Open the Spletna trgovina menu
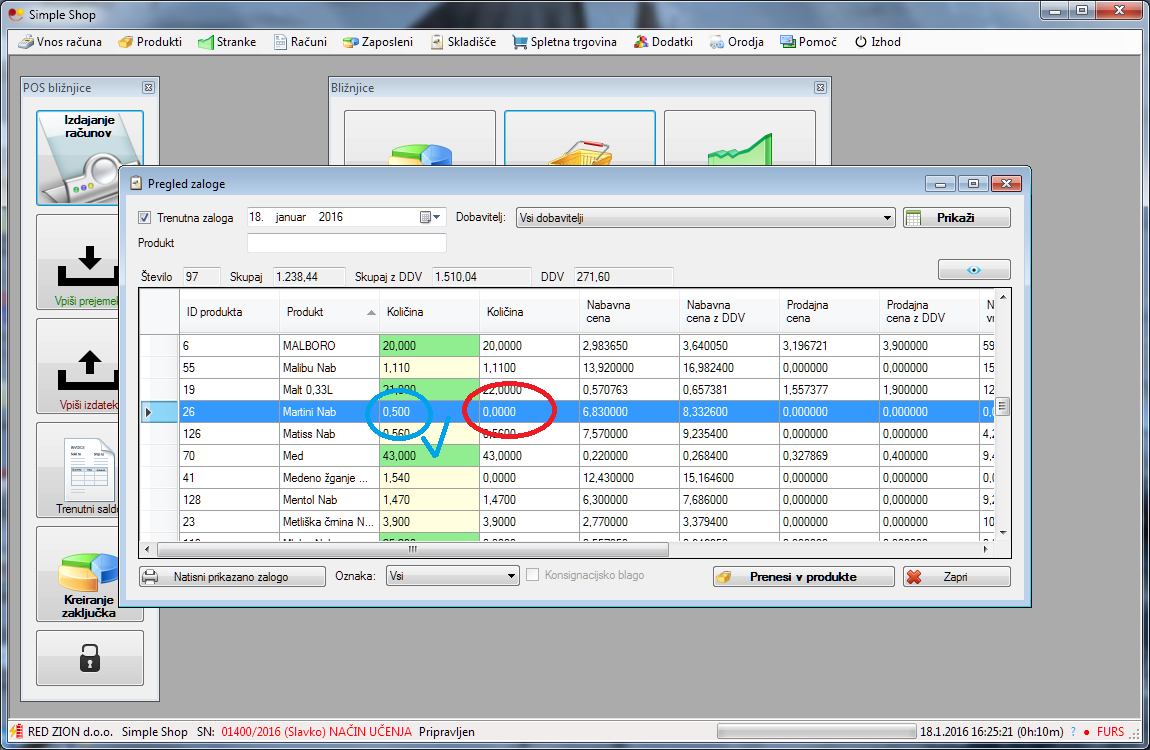Image resolution: width=1150 pixels, height=750 pixels. tap(564, 42)
